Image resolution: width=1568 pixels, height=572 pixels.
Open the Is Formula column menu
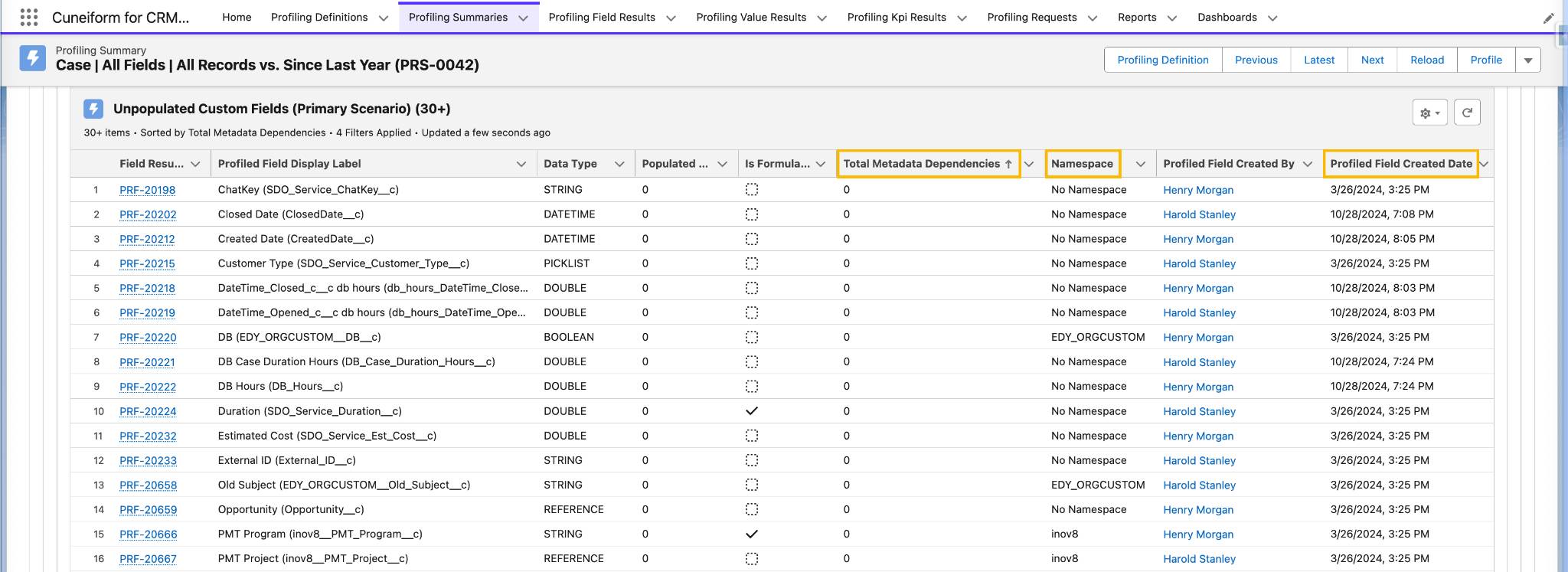point(821,164)
